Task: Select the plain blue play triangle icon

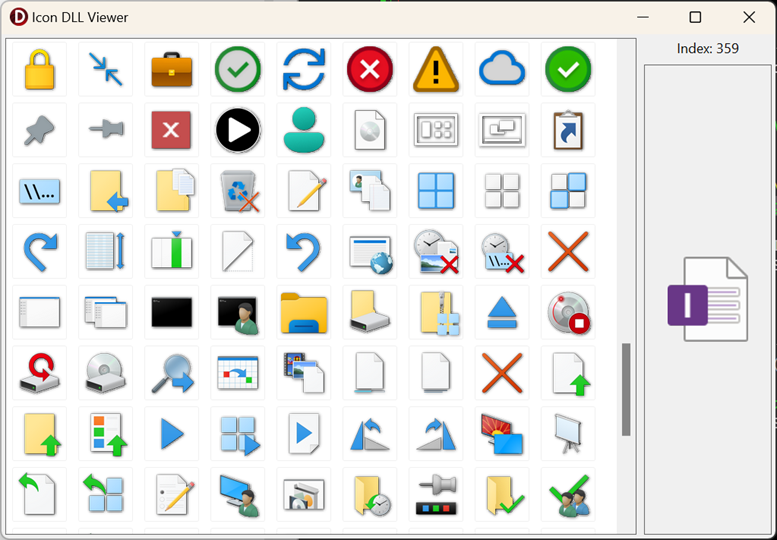Action: (172, 434)
